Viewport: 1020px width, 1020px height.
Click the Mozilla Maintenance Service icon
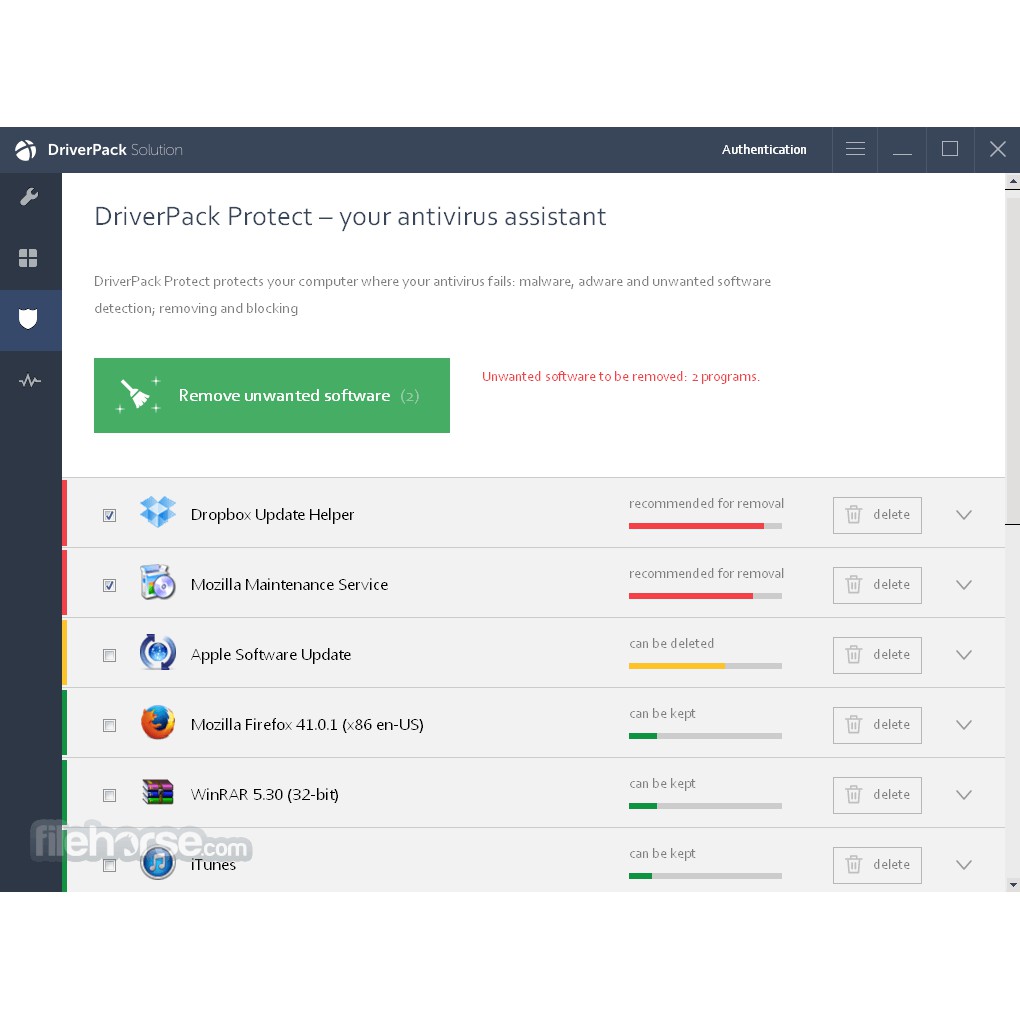(158, 582)
